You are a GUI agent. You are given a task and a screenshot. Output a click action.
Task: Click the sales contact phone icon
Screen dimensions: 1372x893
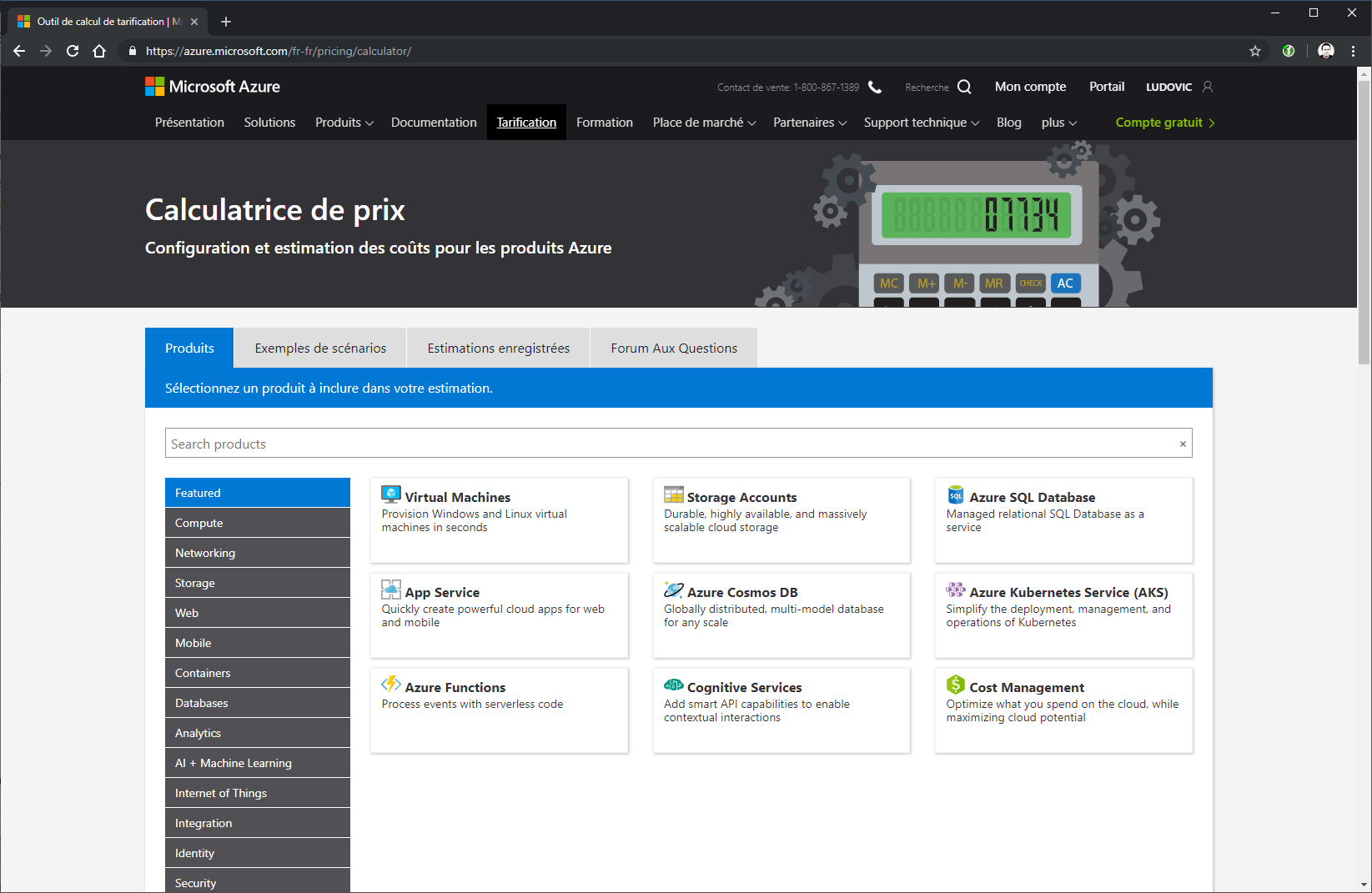tap(875, 87)
